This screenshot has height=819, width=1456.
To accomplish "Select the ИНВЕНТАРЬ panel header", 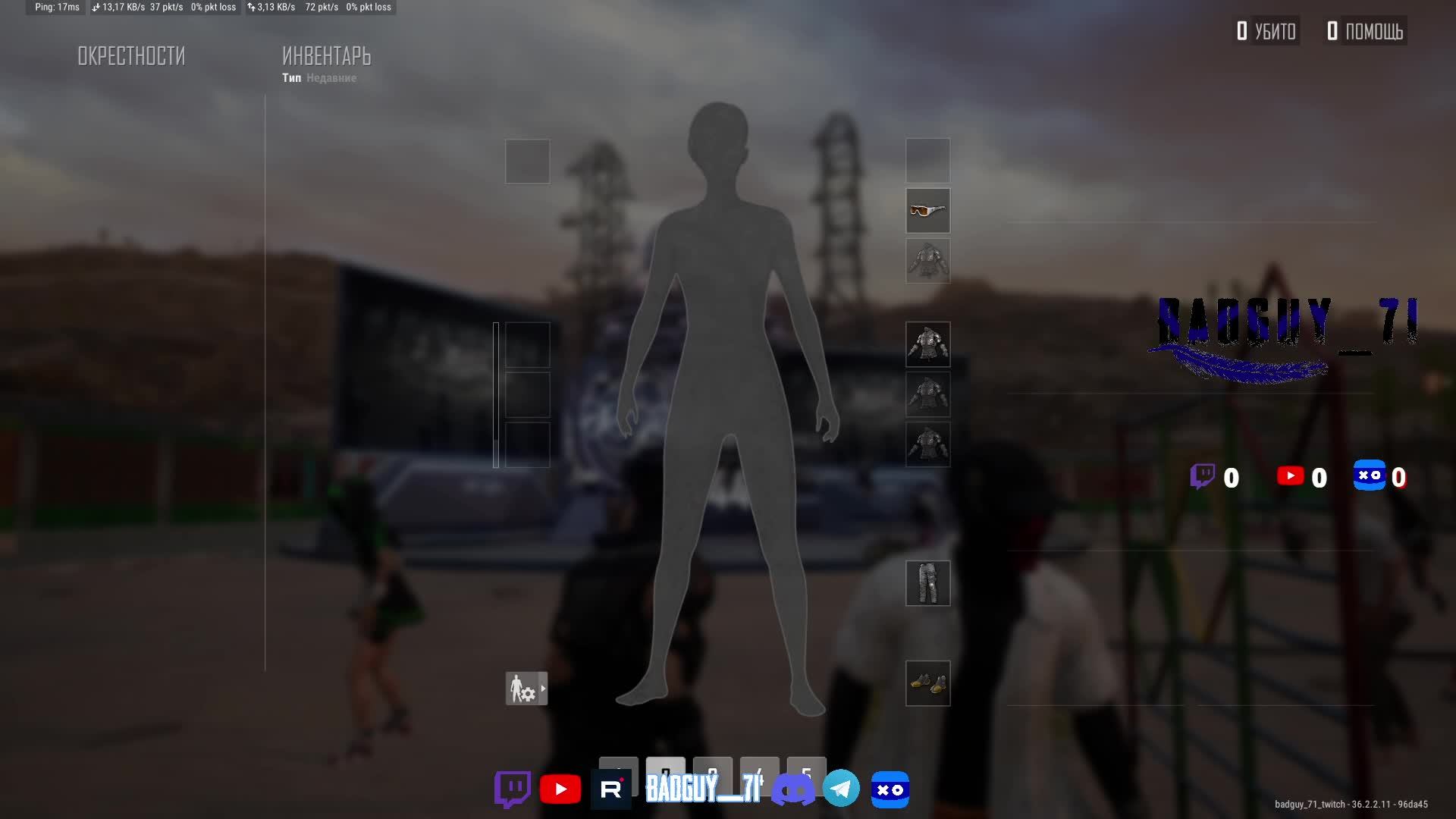I will pos(326,56).
